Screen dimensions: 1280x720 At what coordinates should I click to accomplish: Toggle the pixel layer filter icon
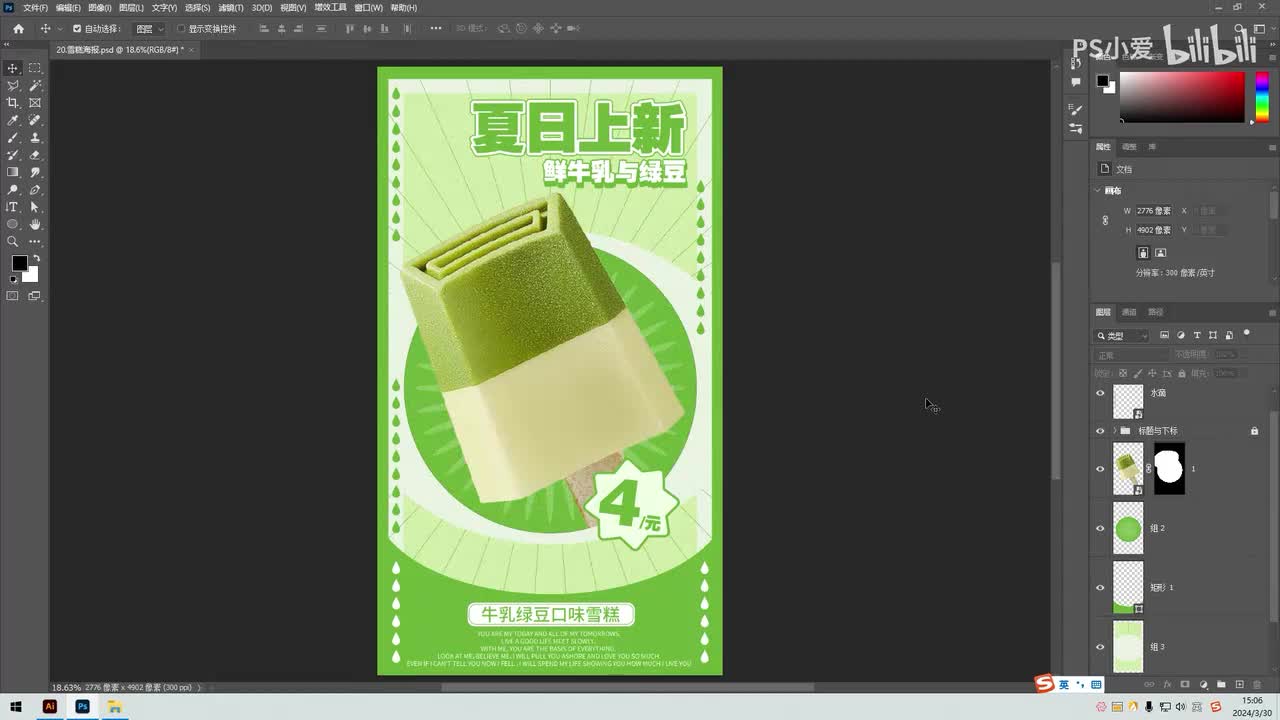point(1164,335)
